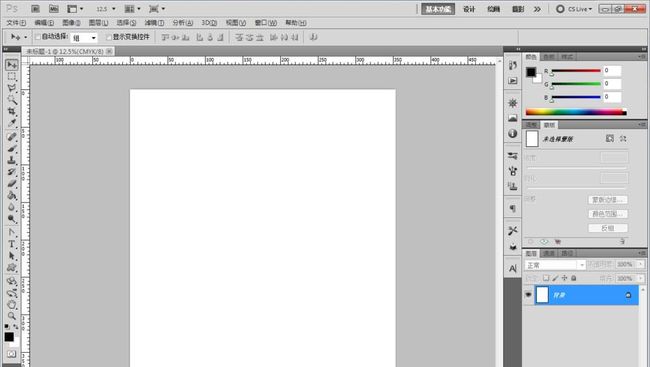Image resolution: width=650 pixels, height=367 pixels.
Task: Toggle lock transparent pixels in Layers panel
Action: tap(546, 278)
